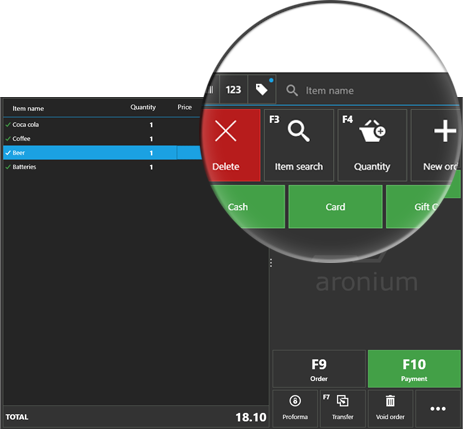Select the Card payment button
The height and width of the screenshot is (429, 463).
[335, 207]
